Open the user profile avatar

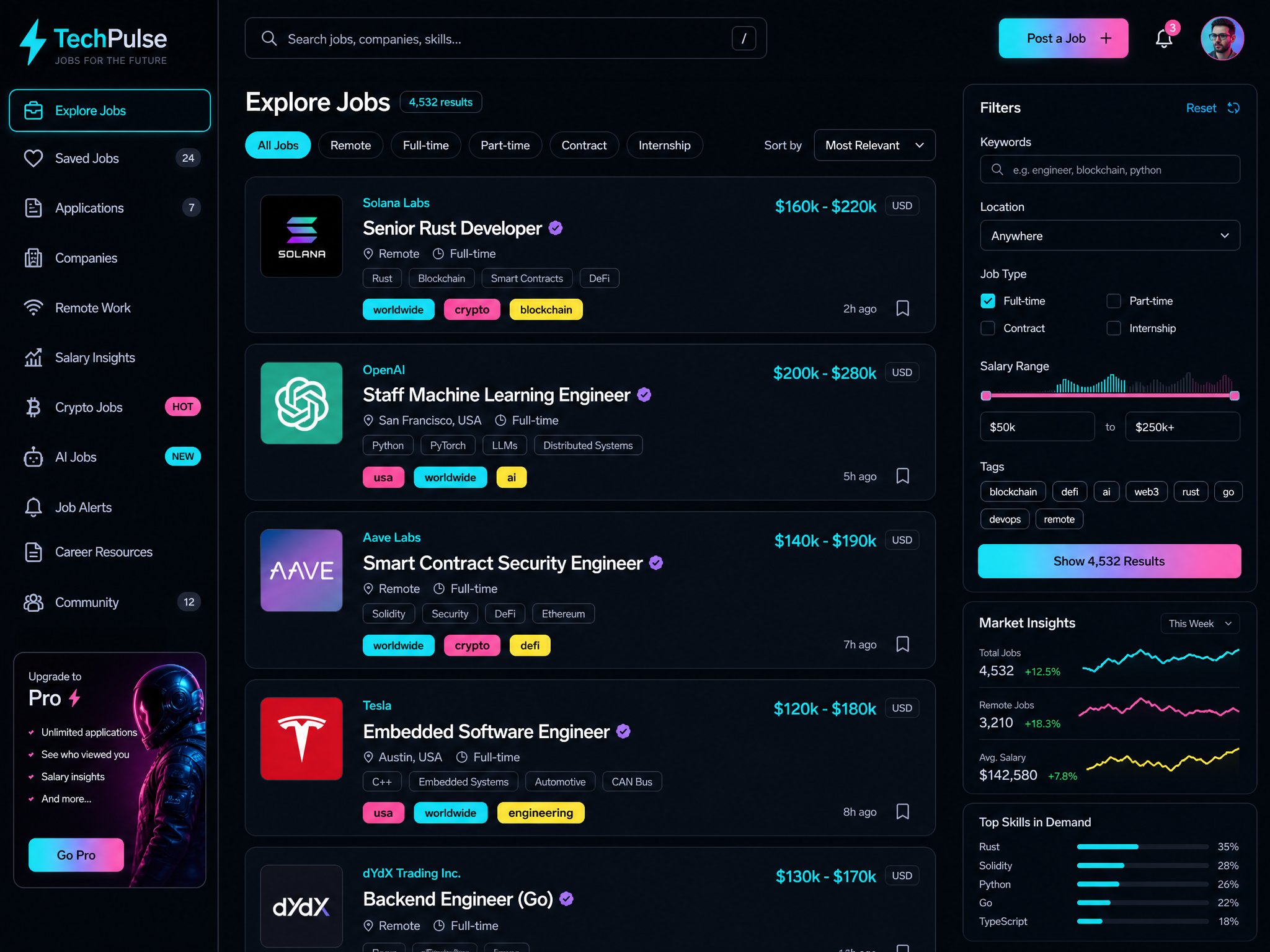tap(1222, 38)
